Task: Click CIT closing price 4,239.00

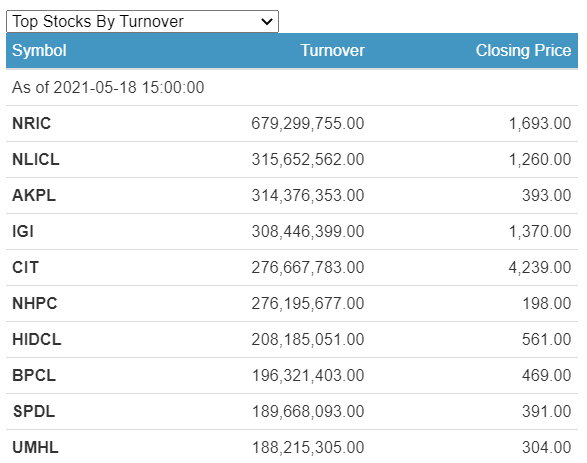Action: coord(540,267)
